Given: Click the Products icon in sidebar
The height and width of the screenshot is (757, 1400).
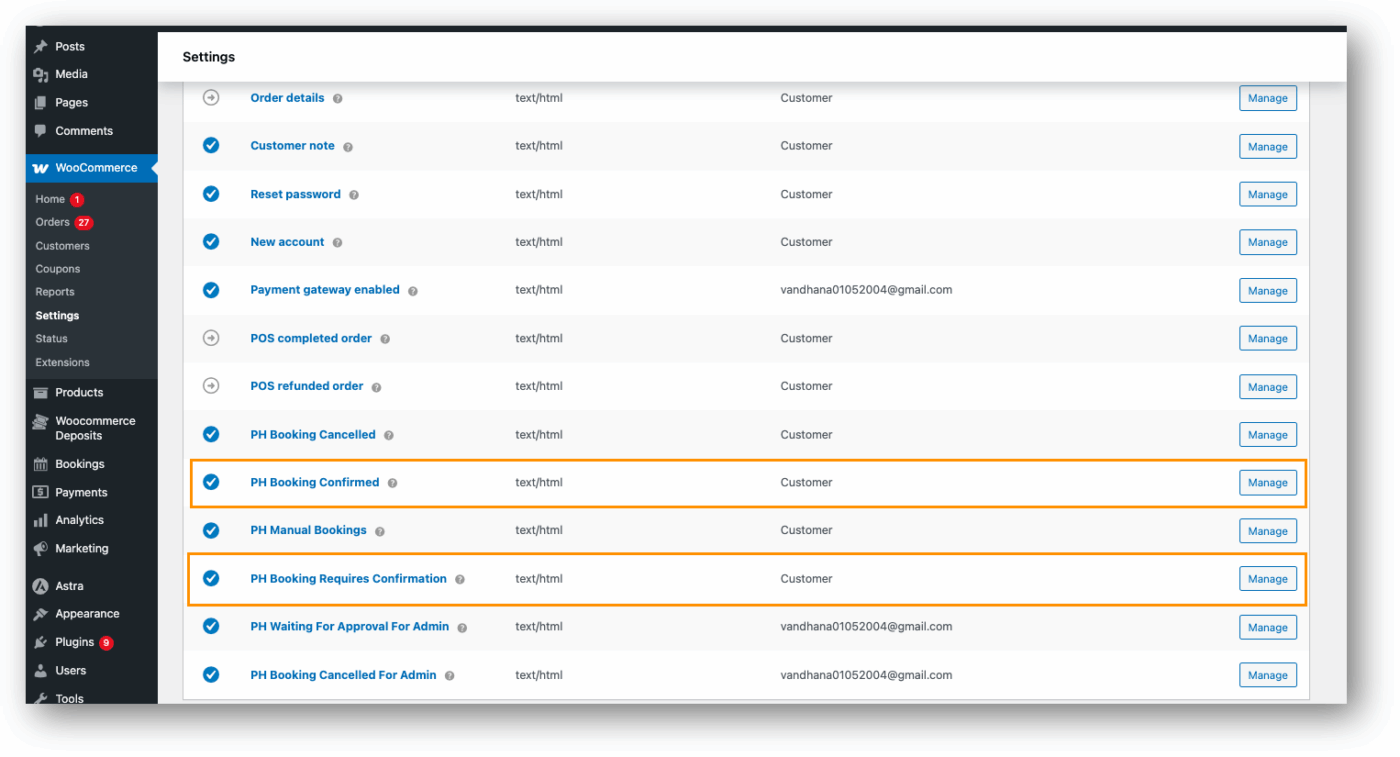Looking at the screenshot, I should [x=41, y=393].
